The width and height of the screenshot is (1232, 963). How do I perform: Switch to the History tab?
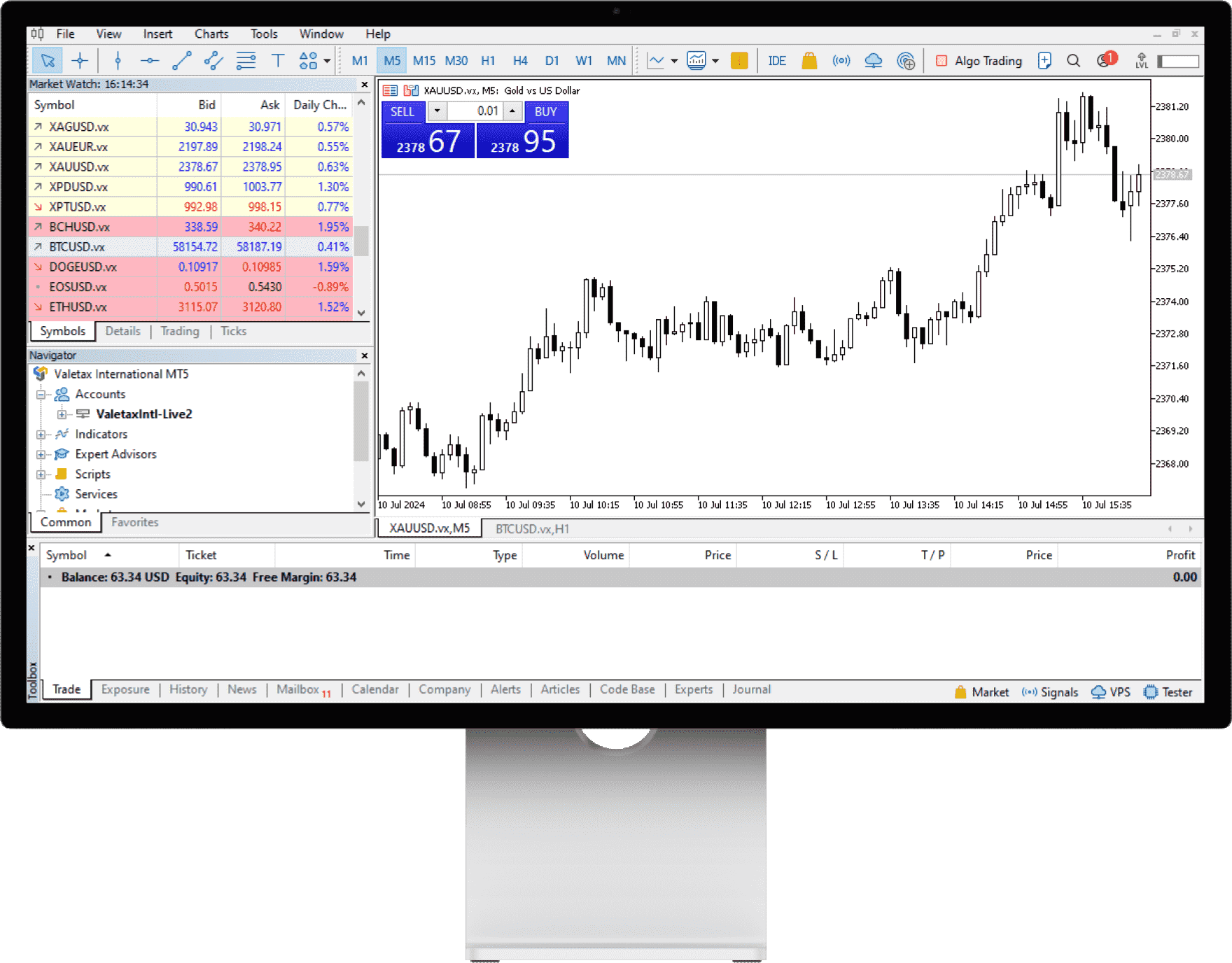tap(188, 689)
